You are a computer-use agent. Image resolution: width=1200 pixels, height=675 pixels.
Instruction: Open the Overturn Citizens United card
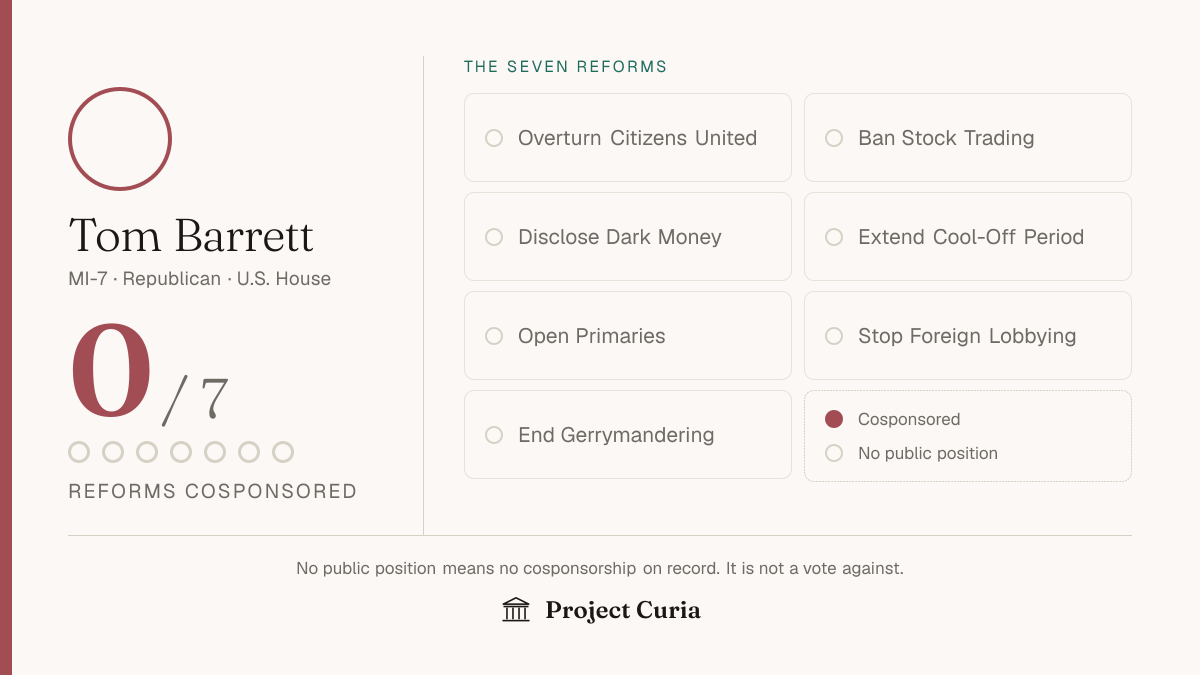tap(628, 138)
